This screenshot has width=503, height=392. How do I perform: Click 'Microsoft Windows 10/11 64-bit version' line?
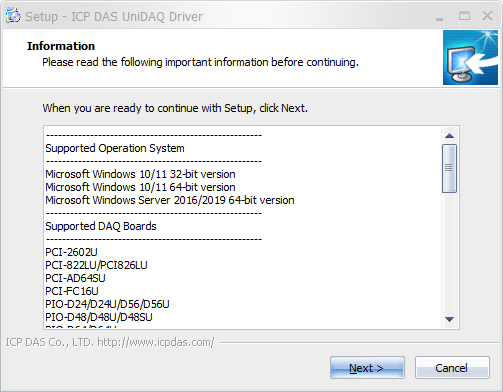(140, 187)
